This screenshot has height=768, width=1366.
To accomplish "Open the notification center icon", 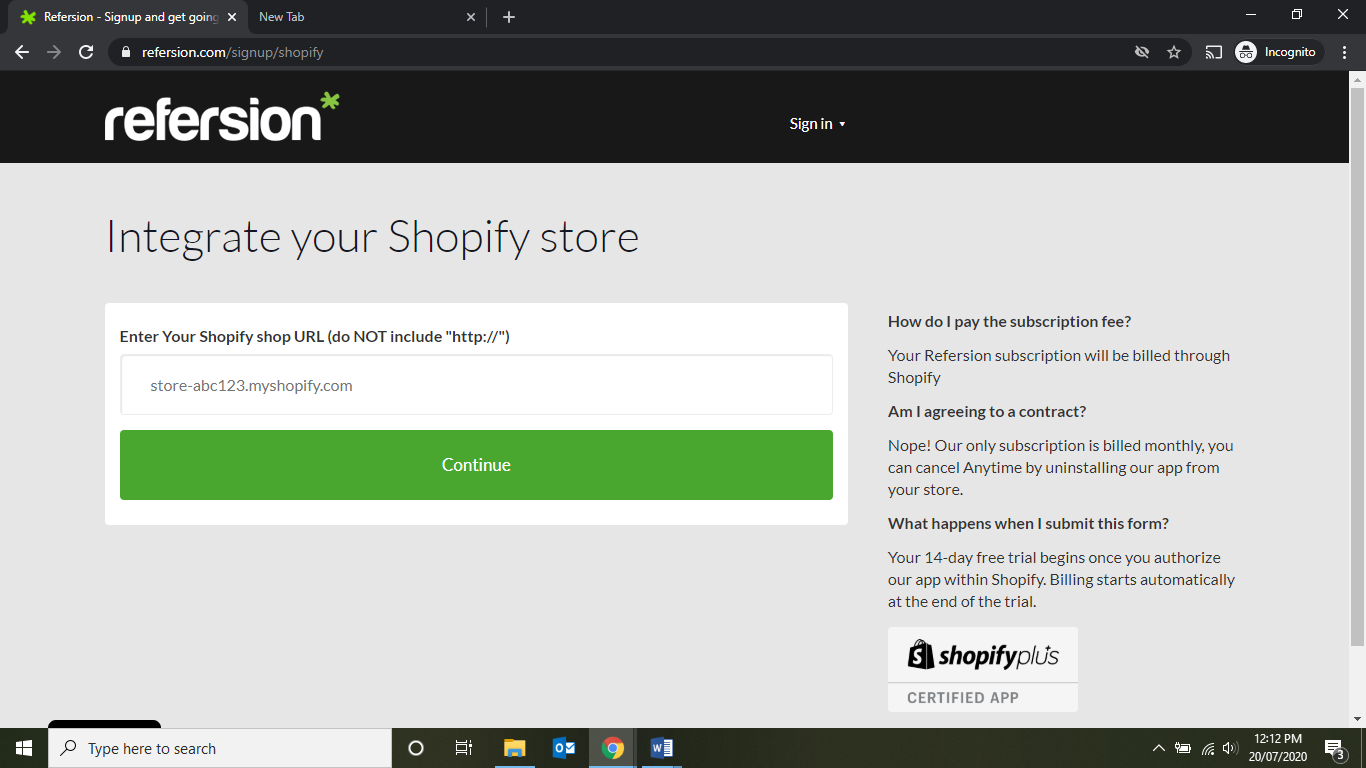I will (1335, 748).
